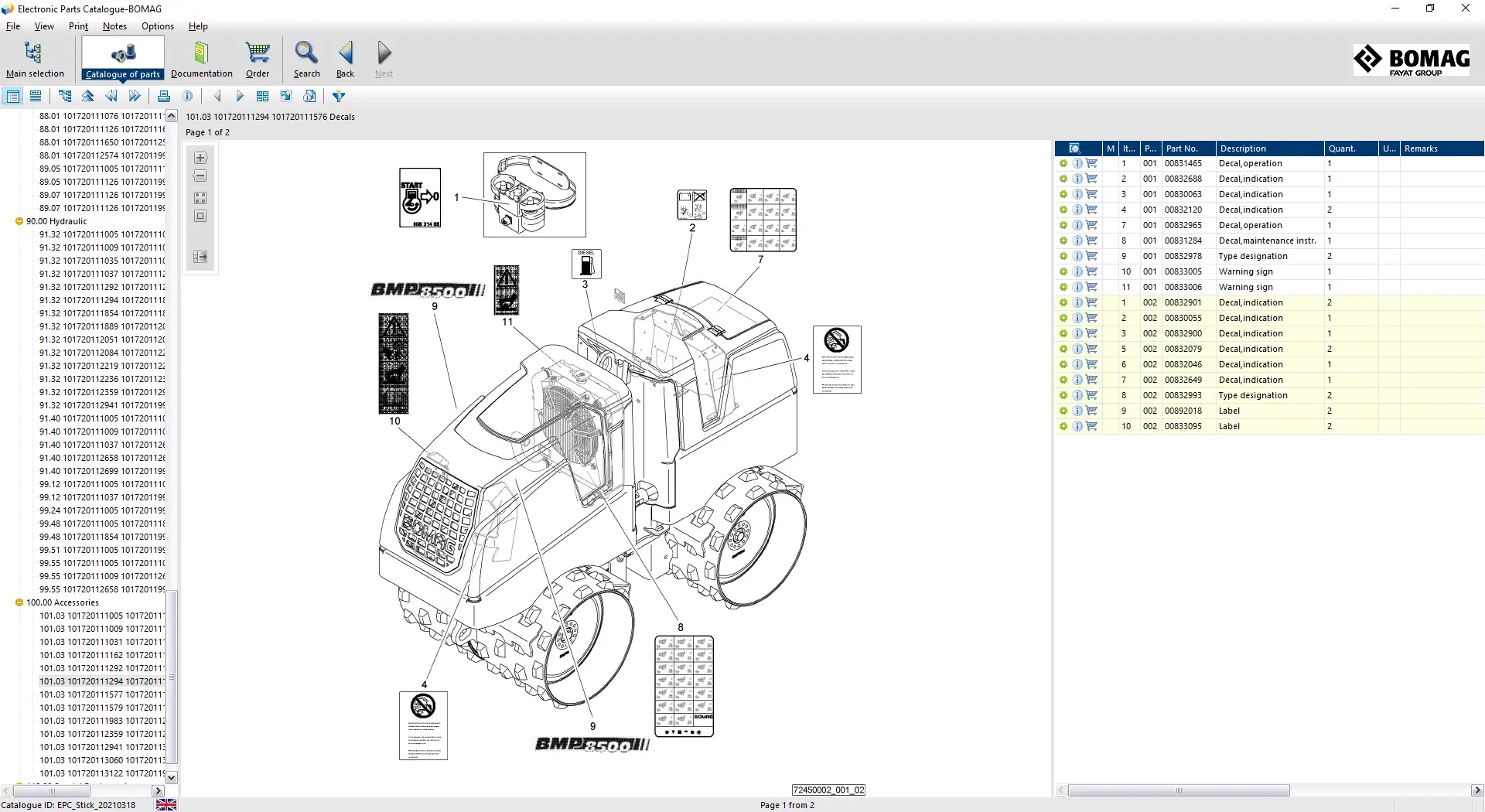The width and height of the screenshot is (1485, 812).
Task: Go to next illustration page arrow
Action: coord(240,96)
